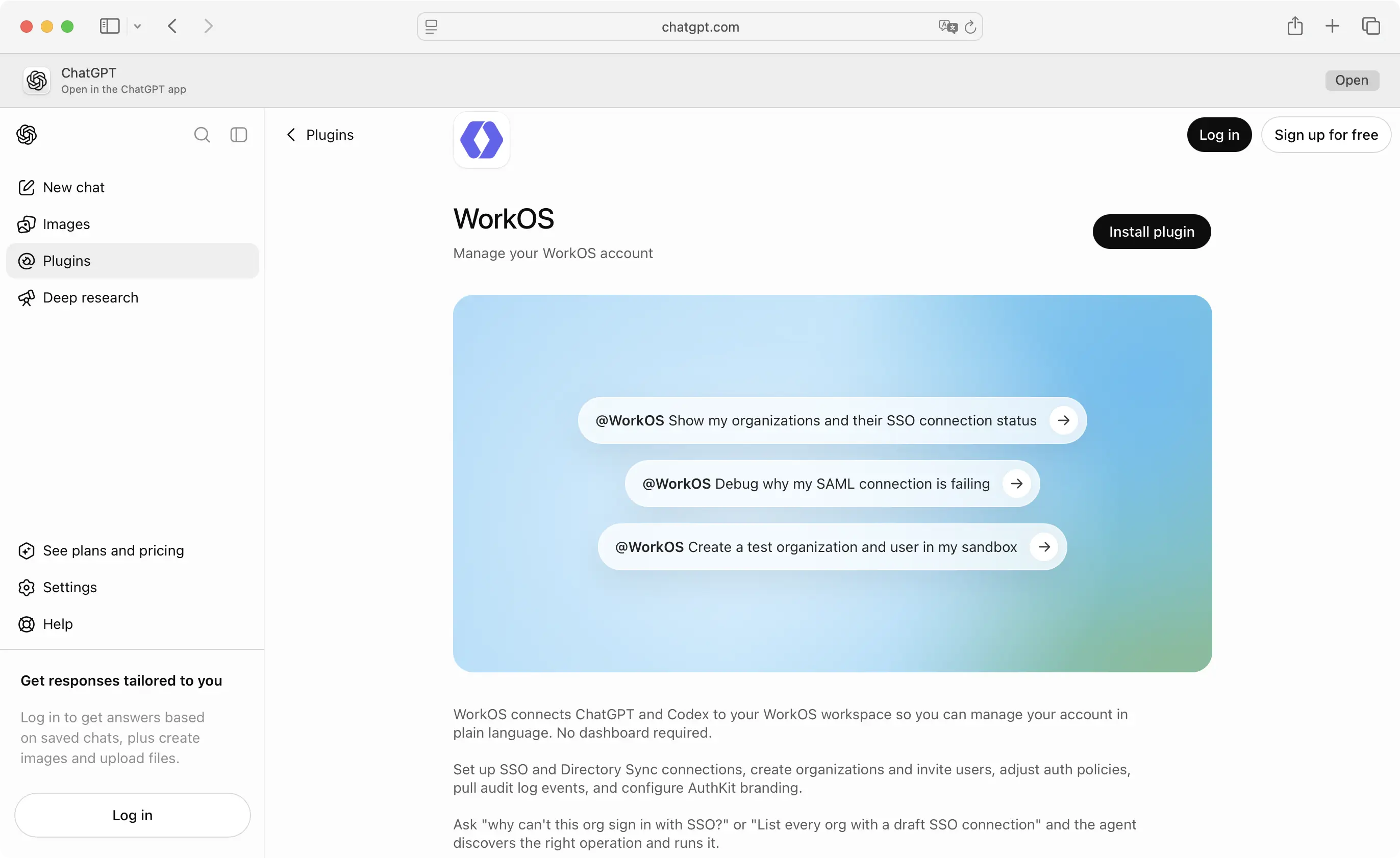Open the Images section
1400x858 pixels.
[x=132, y=224]
